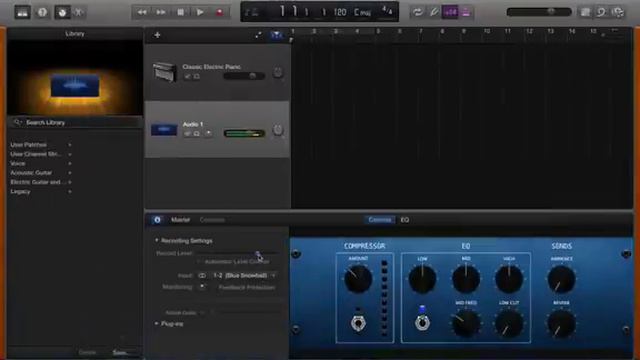
Task: Toggle the Metronome button
Action: pyautogui.click(x=466, y=12)
